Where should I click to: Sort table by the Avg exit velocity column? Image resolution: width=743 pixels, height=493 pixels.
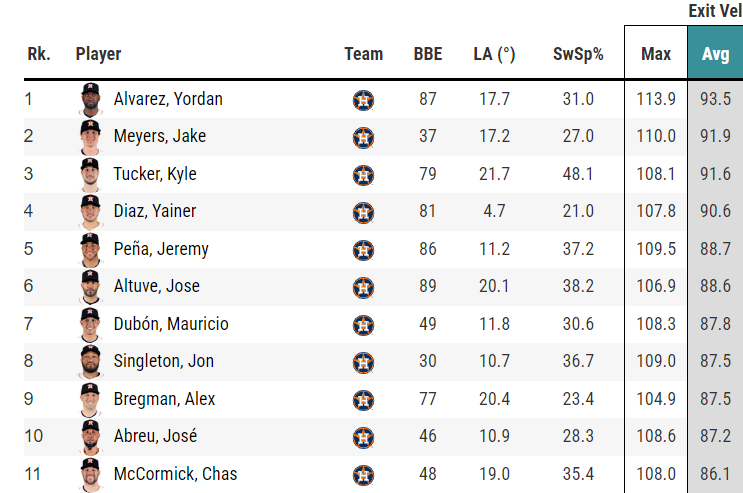point(715,54)
